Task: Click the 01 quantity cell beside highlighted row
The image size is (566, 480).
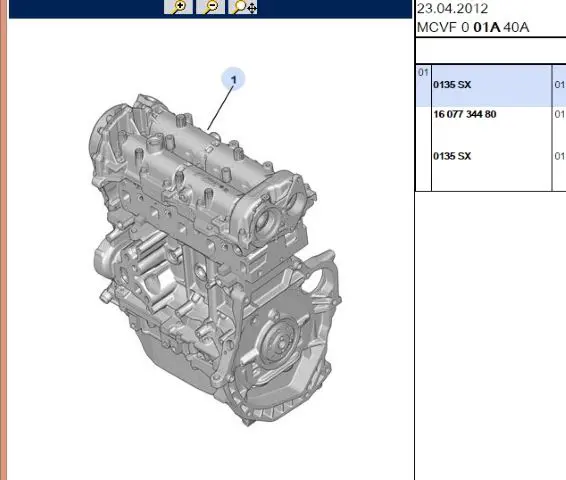Action: (x=560, y=85)
